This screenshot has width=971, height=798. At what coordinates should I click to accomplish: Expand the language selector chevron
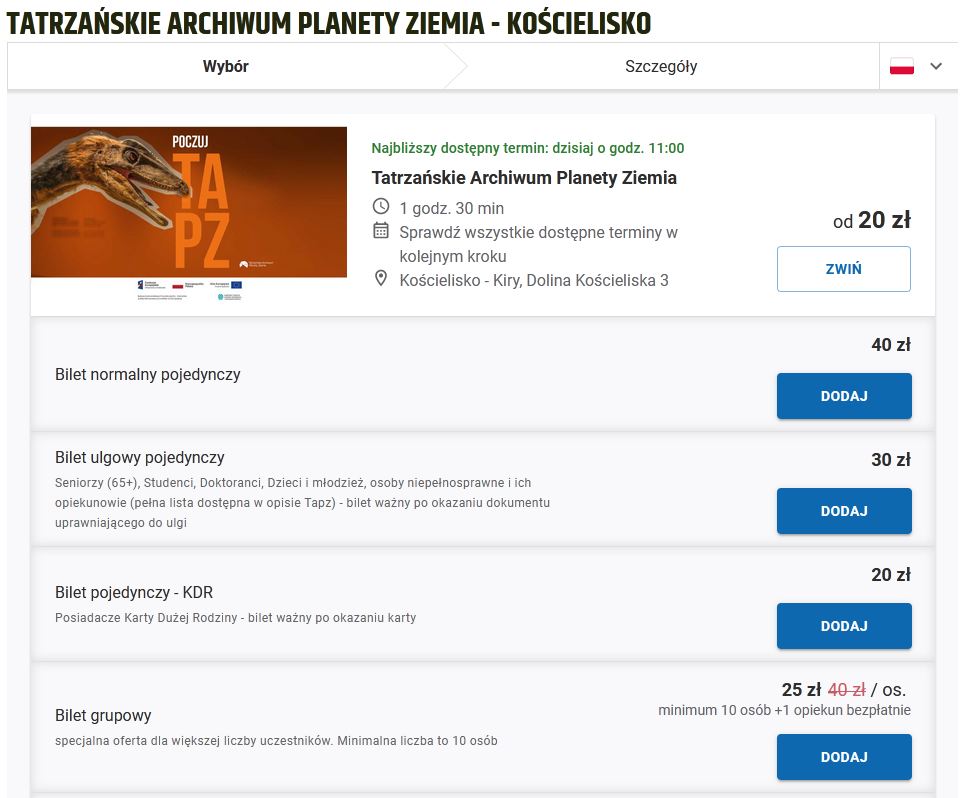[936, 67]
